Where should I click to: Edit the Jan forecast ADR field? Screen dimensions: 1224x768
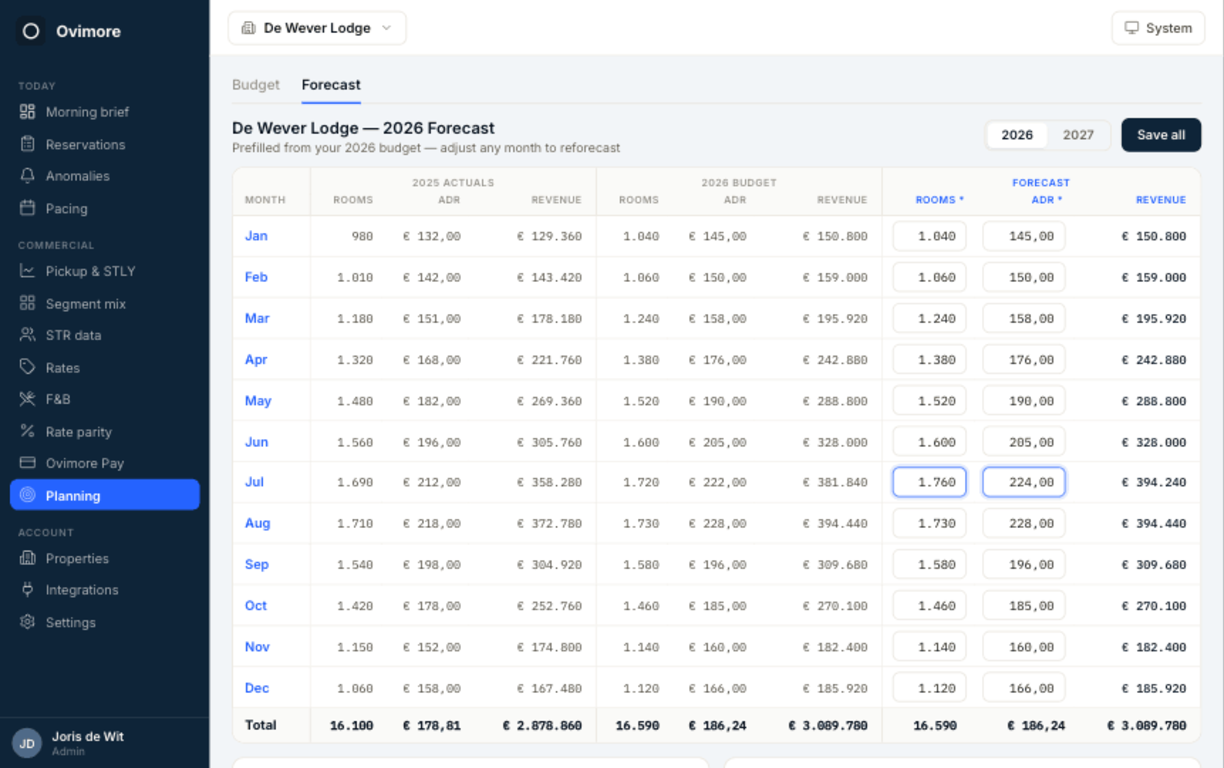pos(1024,236)
